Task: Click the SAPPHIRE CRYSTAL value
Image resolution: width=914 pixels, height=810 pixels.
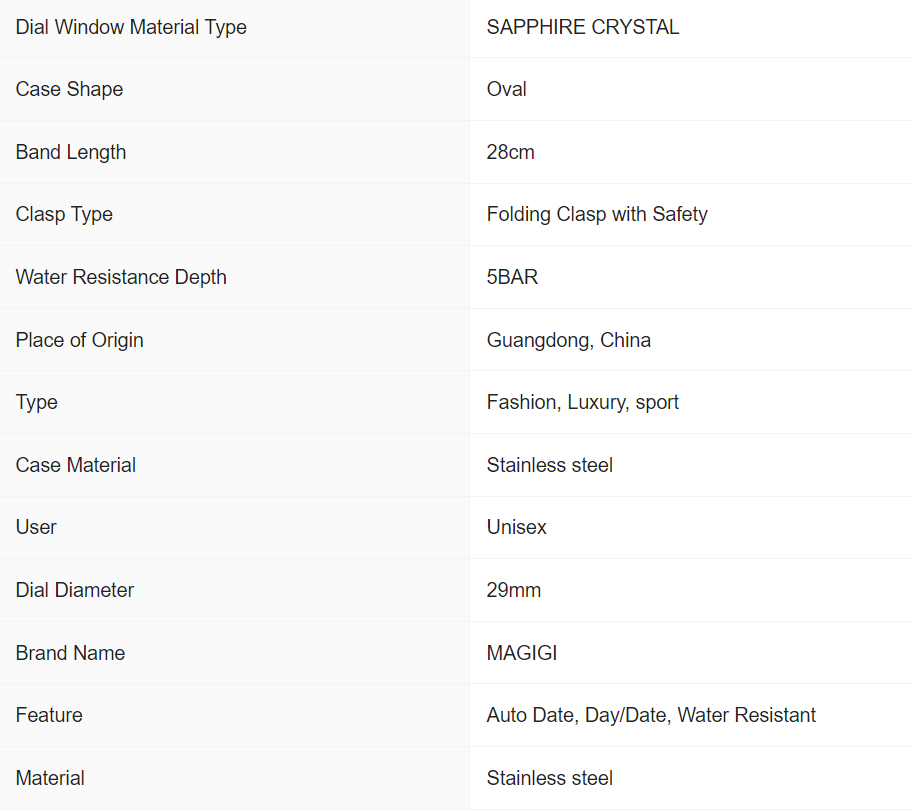Action: coord(582,27)
